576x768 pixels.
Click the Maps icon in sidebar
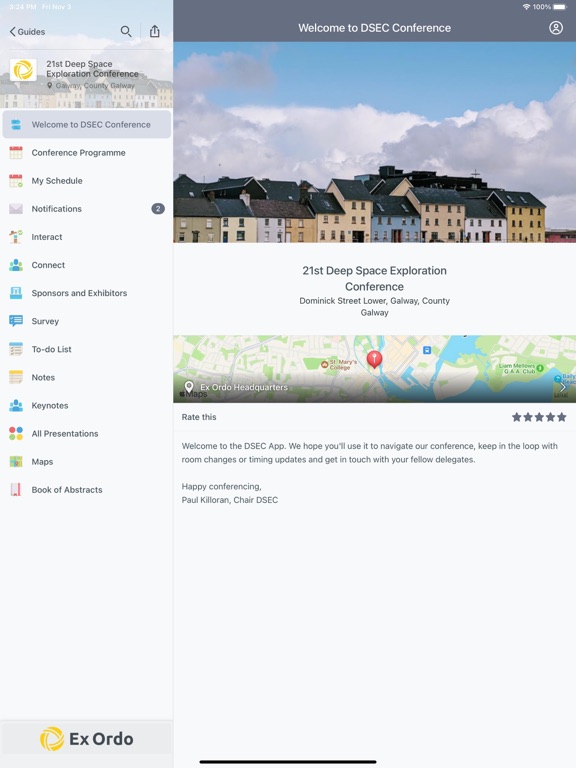coord(16,461)
